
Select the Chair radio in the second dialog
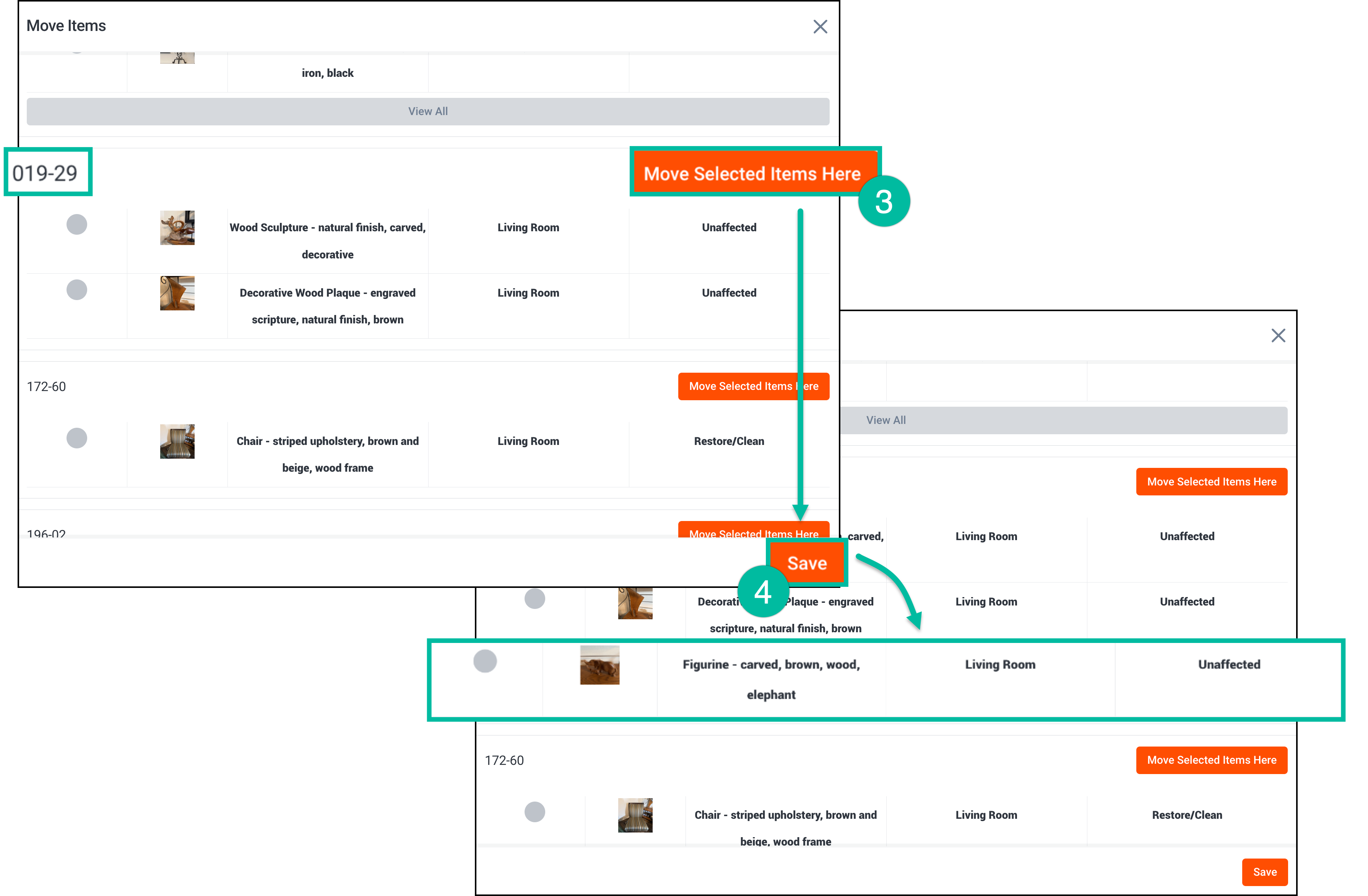535,812
